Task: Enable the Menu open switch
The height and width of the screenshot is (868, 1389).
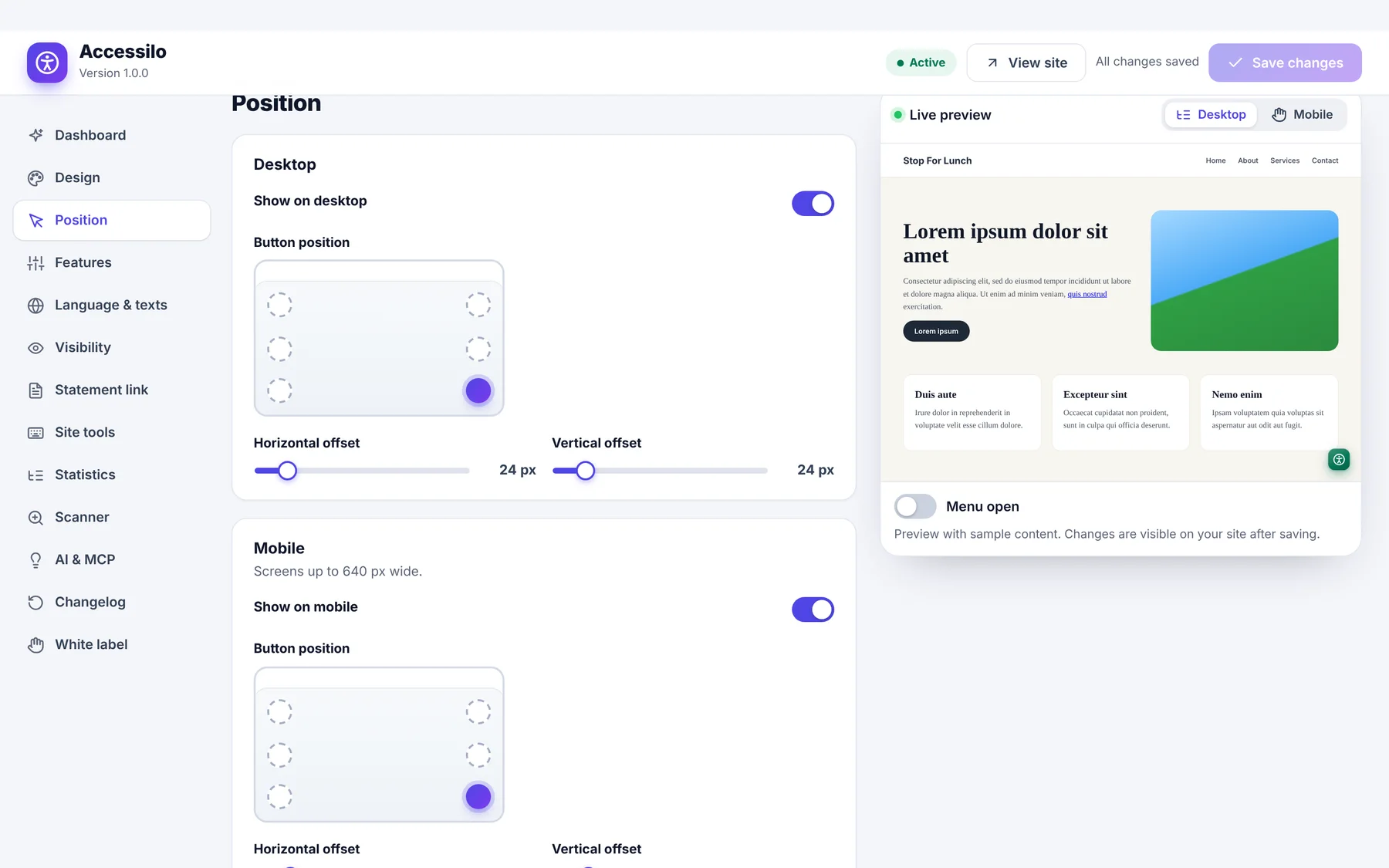Action: [x=915, y=506]
